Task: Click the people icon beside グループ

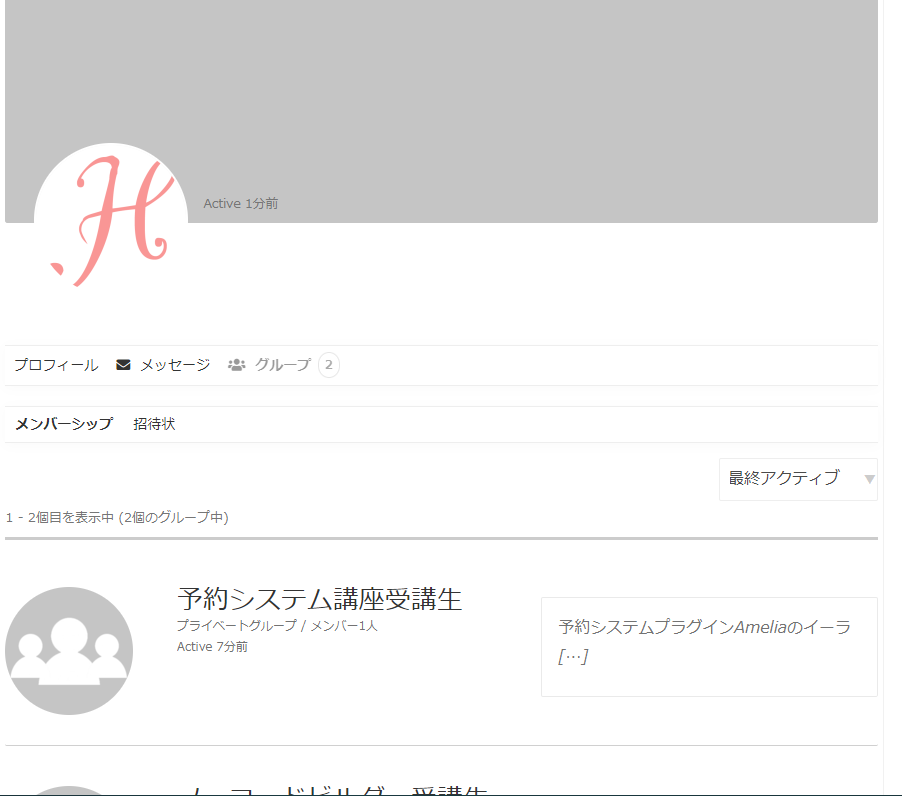Action: pyautogui.click(x=237, y=365)
